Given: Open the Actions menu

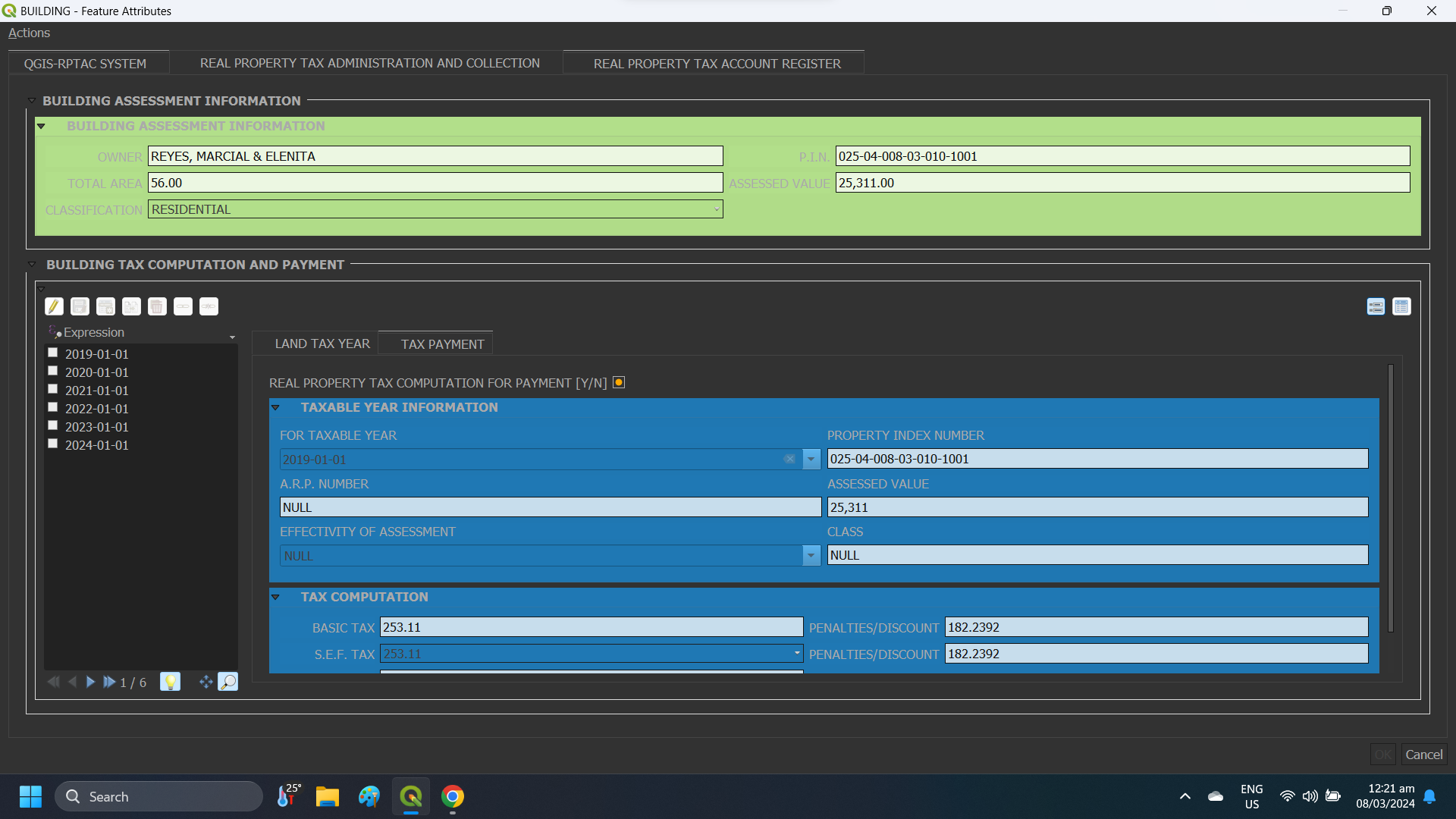Looking at the screenshot, I should (x=29, y=33).
